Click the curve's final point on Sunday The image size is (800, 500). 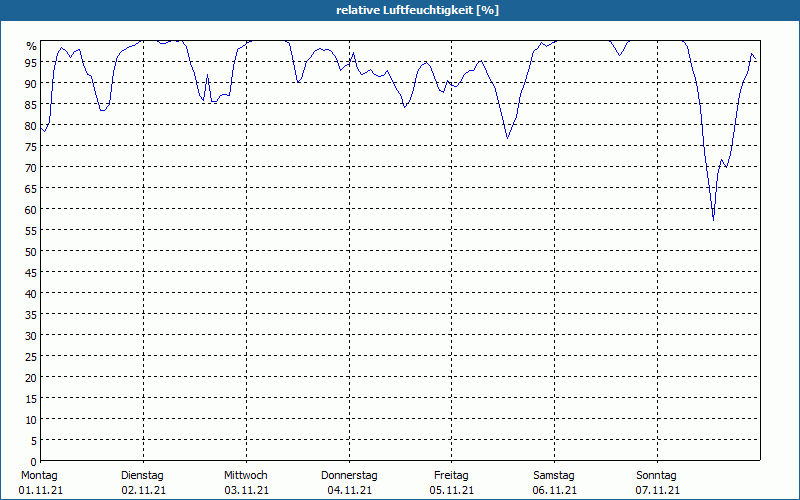pyautogui.click(x=756, y=59)
